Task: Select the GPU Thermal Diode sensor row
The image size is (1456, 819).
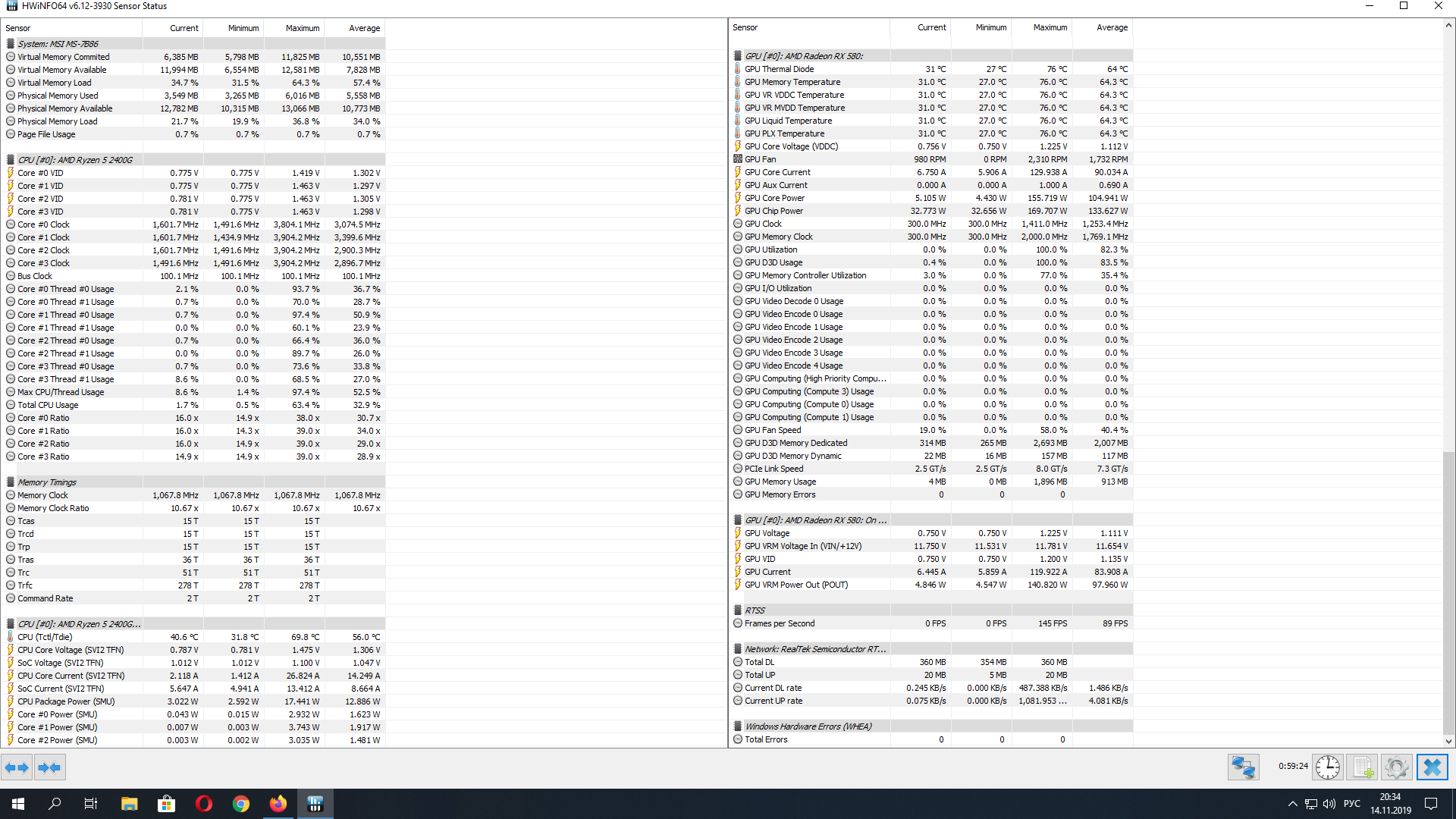Action: point(779,69)
